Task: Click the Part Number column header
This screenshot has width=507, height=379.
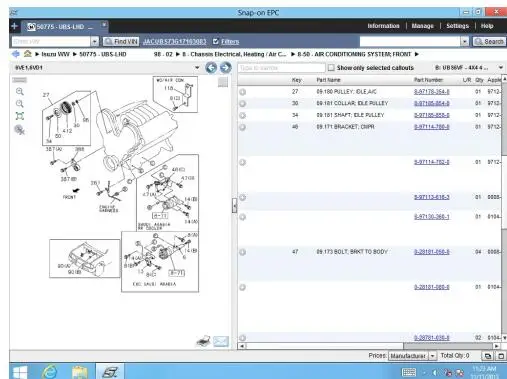Action: 428,80
